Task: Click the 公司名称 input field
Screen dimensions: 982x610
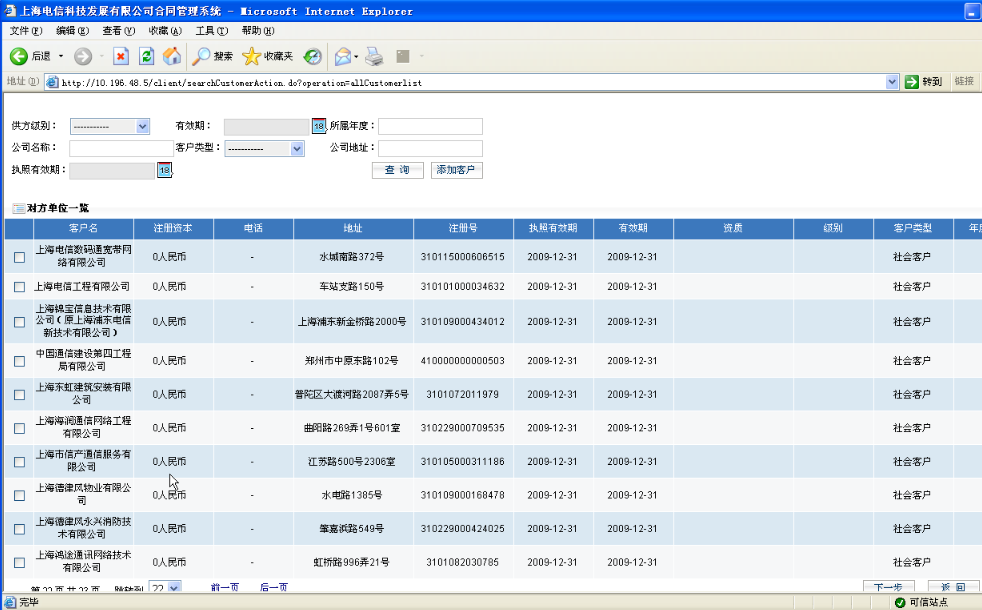Action: [x=121, y=148]
